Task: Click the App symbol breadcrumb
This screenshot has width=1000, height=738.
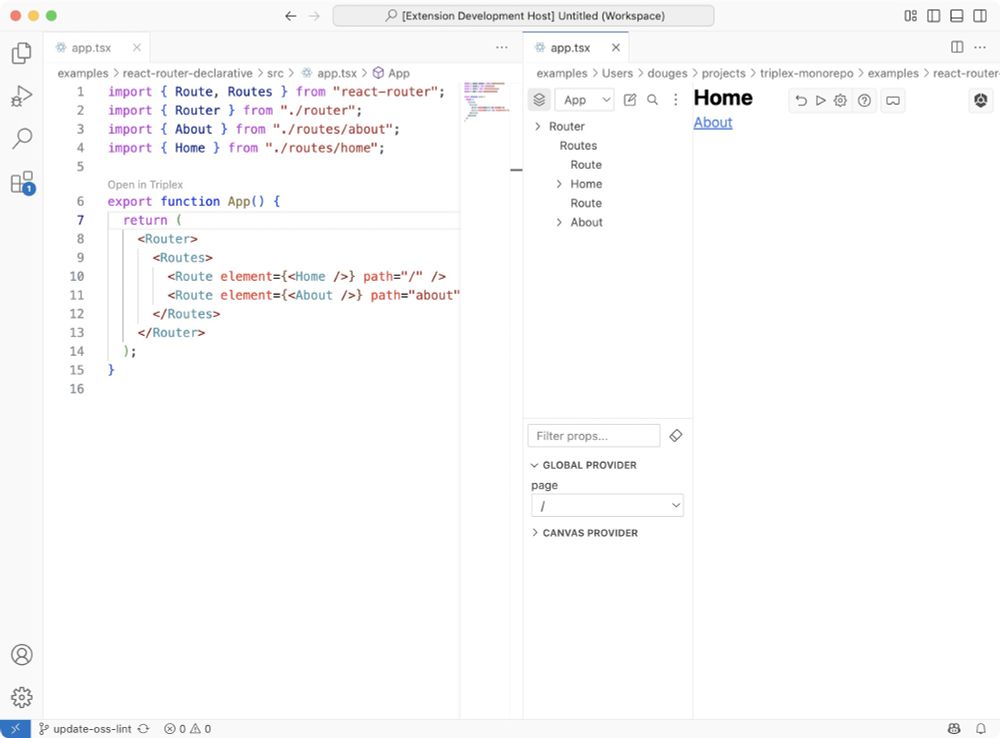Action: [x=391, y=73]
